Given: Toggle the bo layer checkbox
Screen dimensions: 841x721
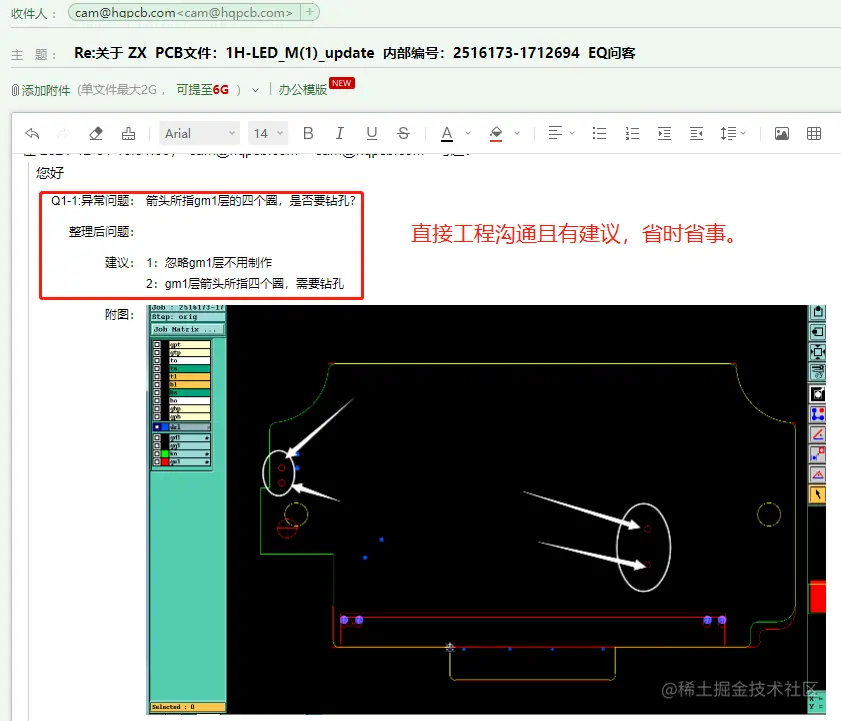Looking at the screenshot, I should 157,400.
